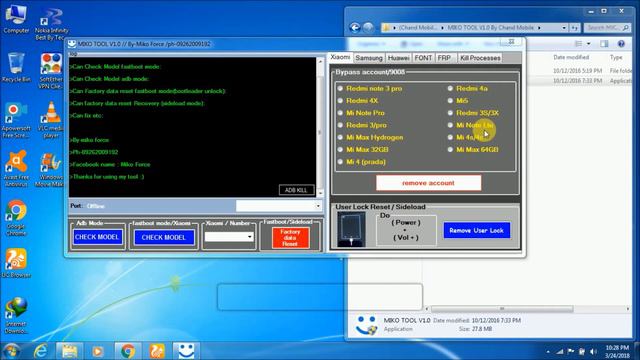
Task: Click log panel scroll down arrow
Action: [x=320, y=193]
